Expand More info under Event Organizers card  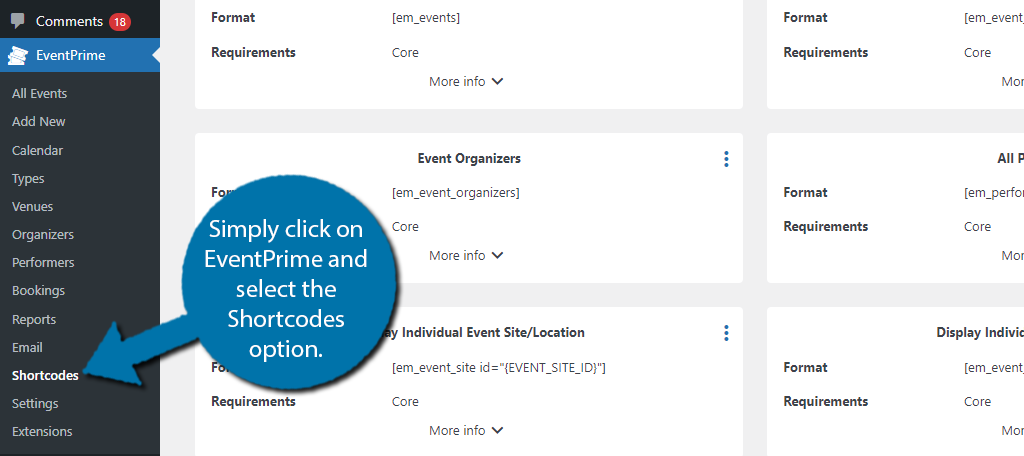point(466,255)
